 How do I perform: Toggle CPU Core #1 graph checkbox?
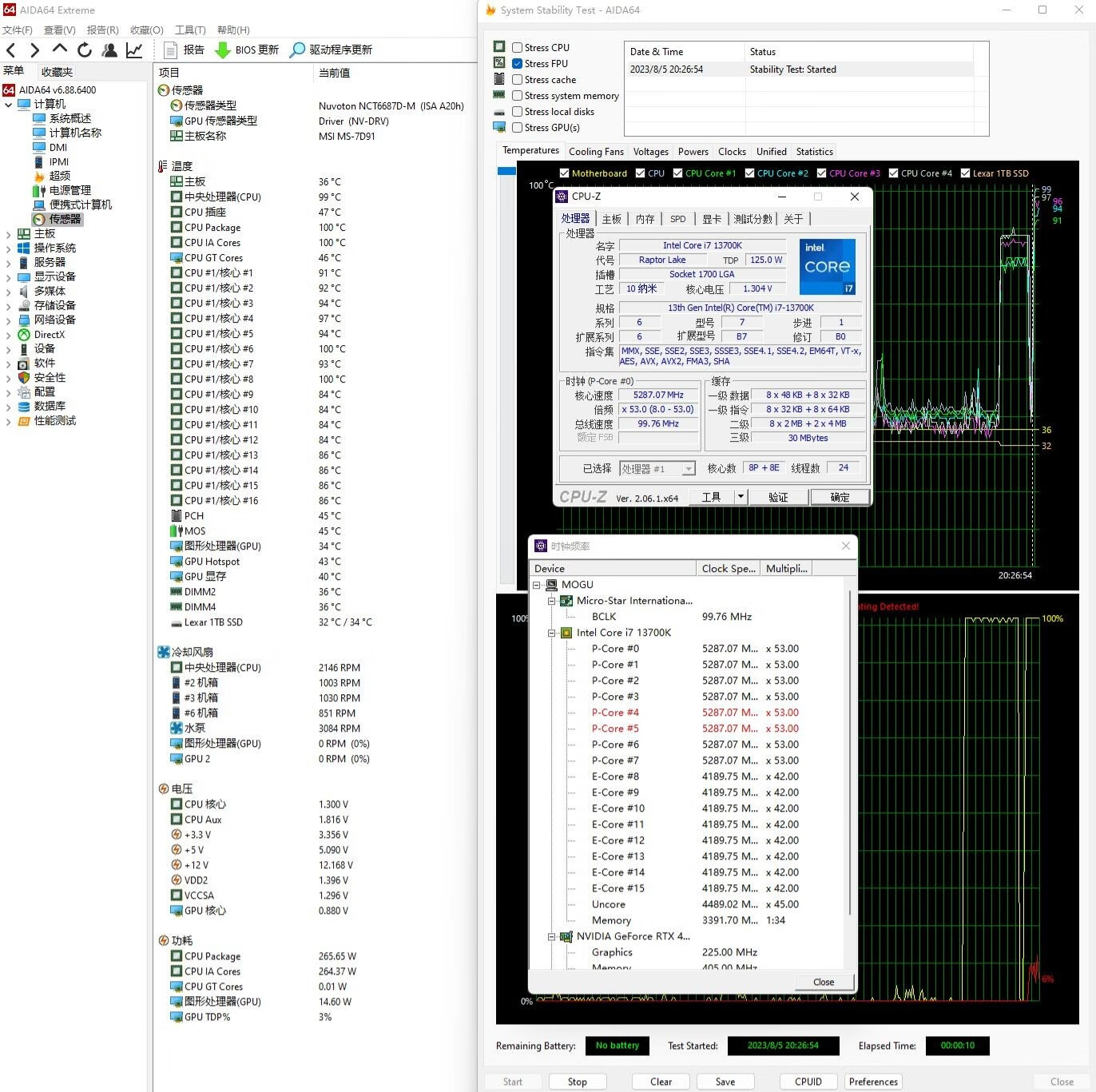coord(677,173)
